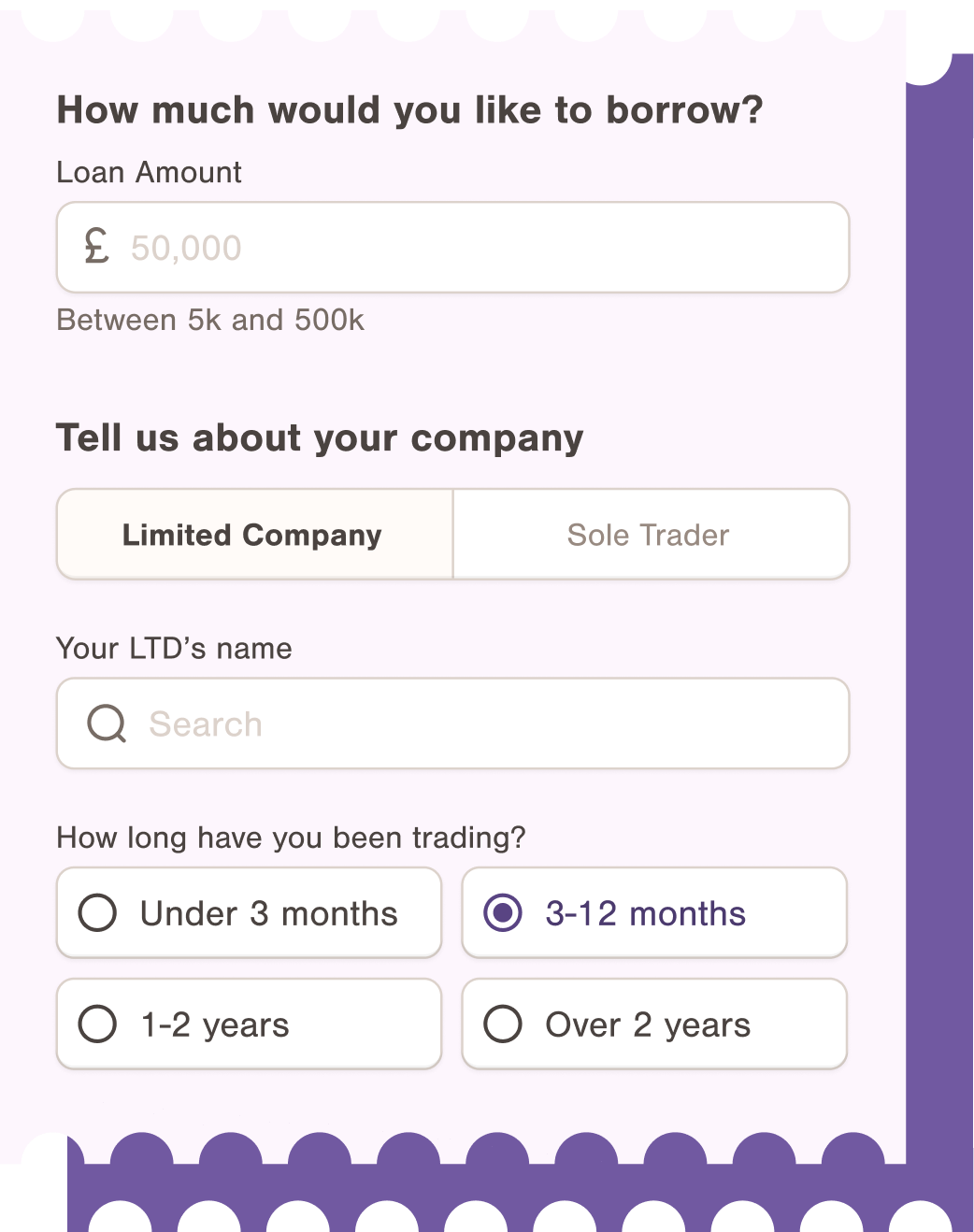The image size is (974, 1232).
Task: Click the 50,000 placeholder text
Action: click(x=186, y=249)
